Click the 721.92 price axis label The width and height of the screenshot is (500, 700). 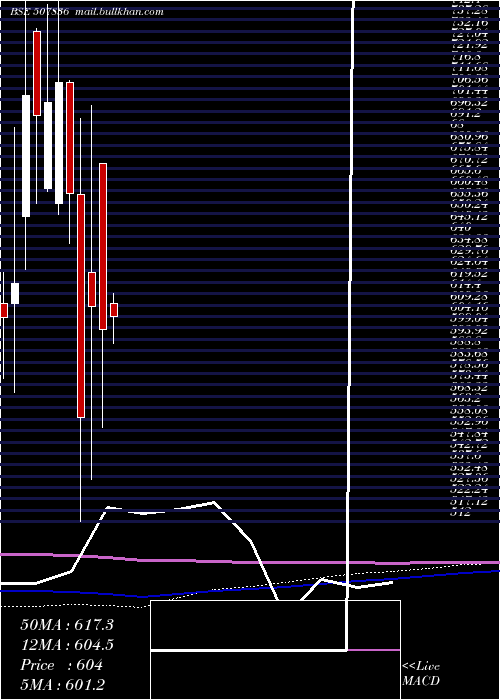(469, 45)
